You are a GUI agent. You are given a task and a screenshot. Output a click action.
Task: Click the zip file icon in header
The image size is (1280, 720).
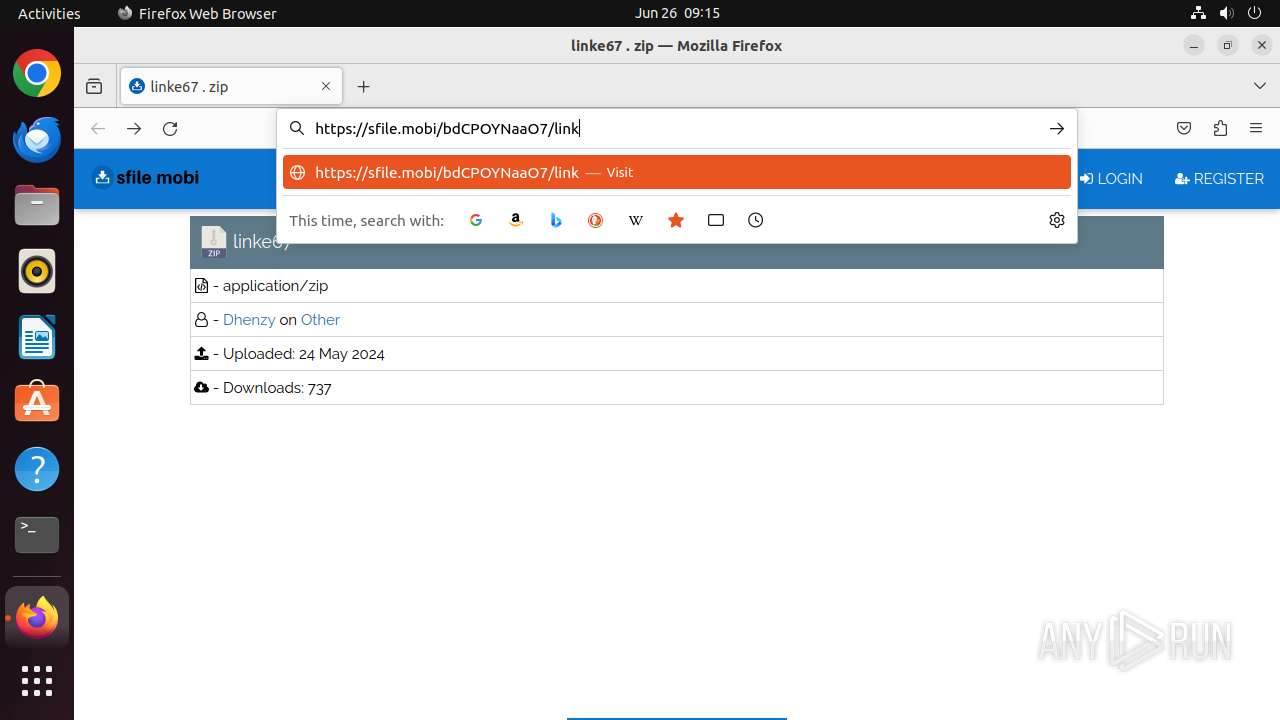tap(214, 242)
